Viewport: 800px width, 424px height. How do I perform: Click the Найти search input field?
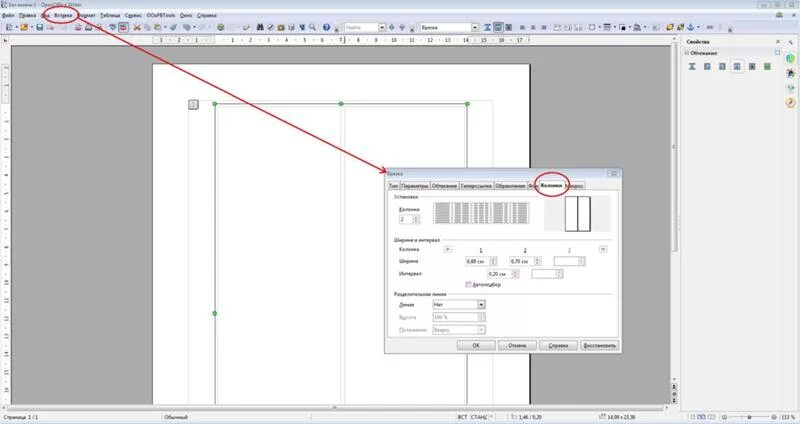tap(361, 28)
